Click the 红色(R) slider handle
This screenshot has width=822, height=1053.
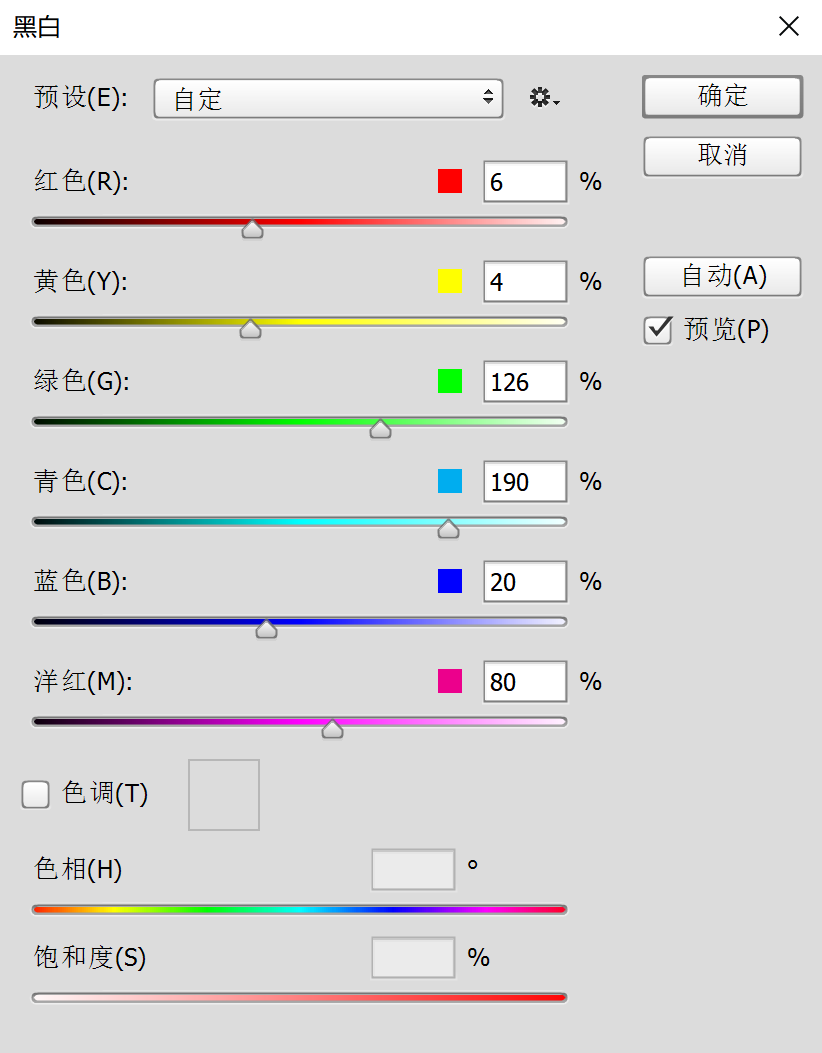click(253, 230)
